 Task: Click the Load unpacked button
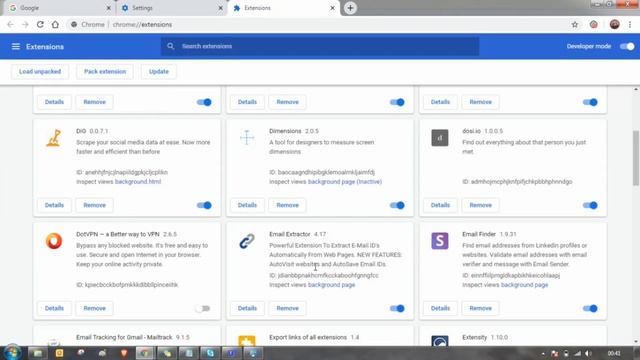click(40, 71)
